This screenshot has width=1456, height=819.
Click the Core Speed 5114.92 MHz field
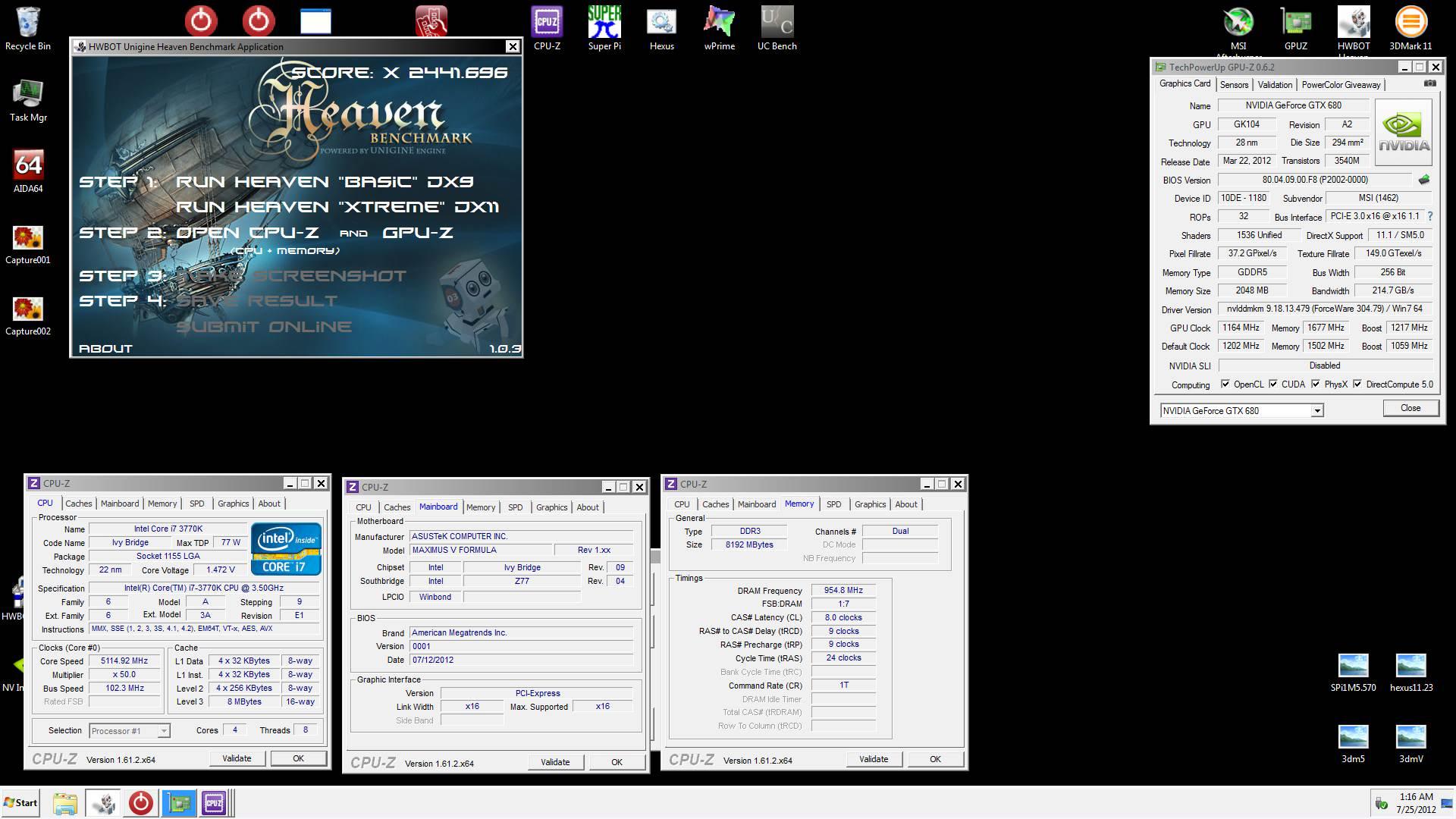(124, 661)
